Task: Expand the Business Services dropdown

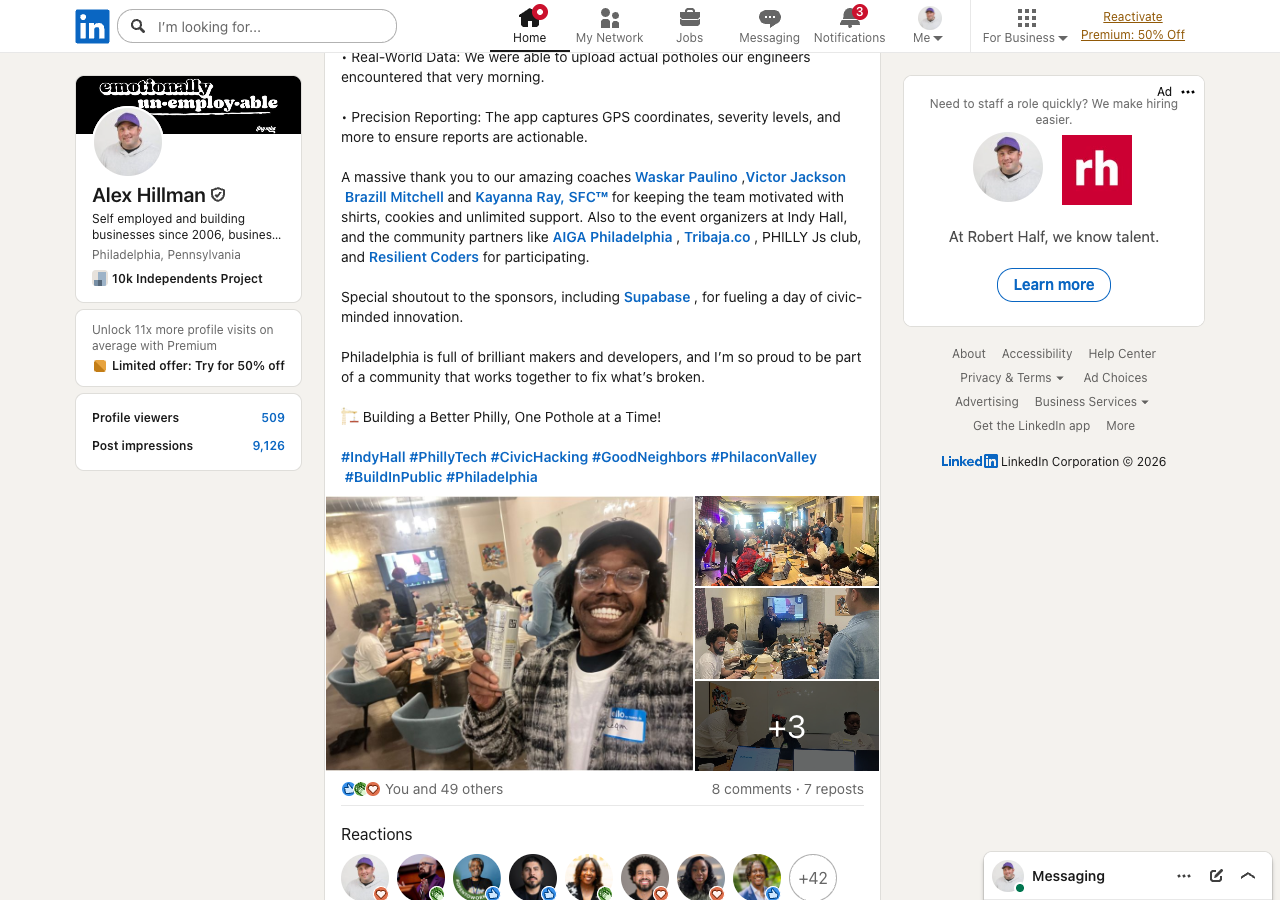Action: pyautogui.click(x=1092, y=402)
